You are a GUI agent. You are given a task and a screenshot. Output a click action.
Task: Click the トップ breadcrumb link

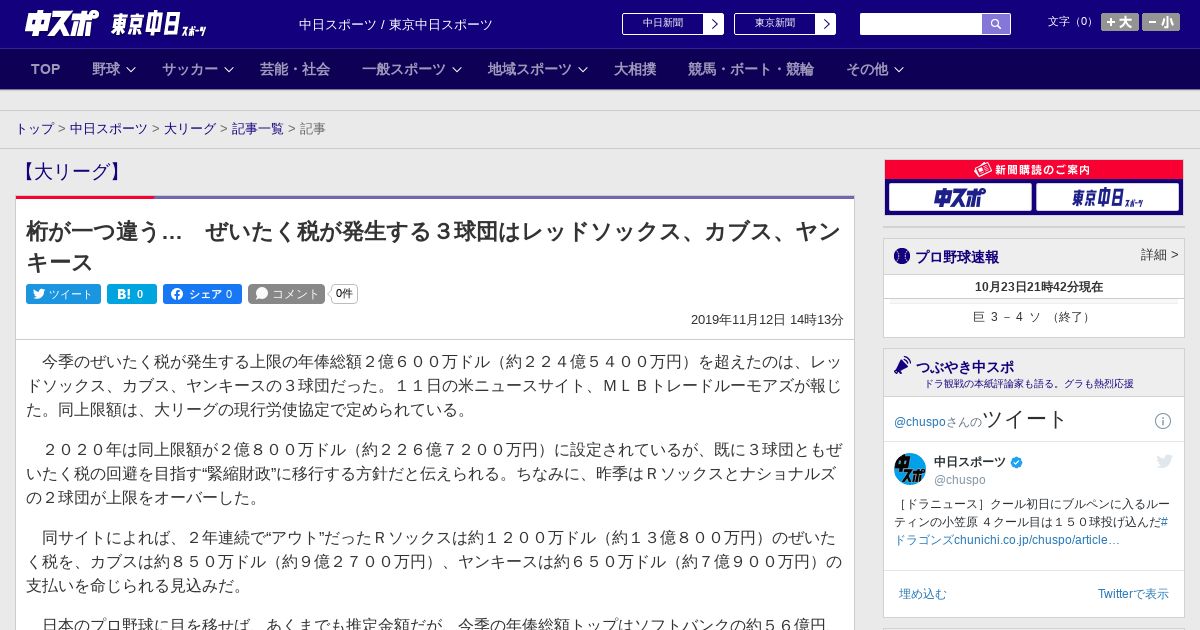tap(35, 129)
